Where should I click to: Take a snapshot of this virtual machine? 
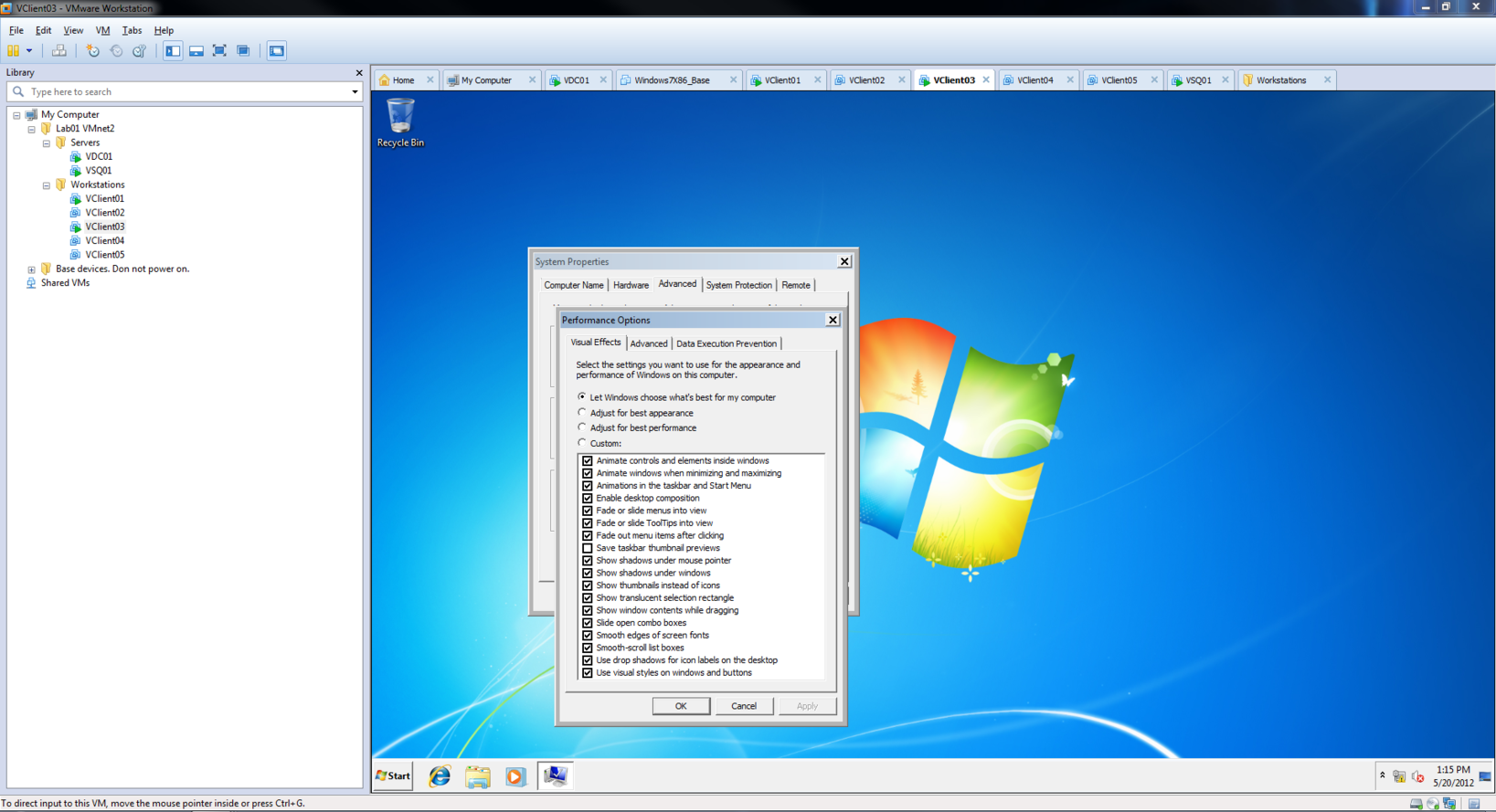click(x=92, y=51)
